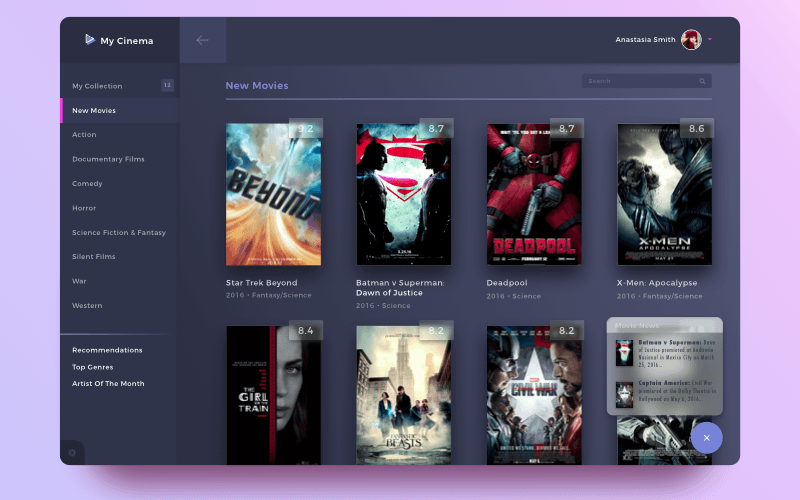The width and height of the screenshot is (800, 500).
Task: Click the Anastasia Smith username
Action: pyautogui.click(x=645, y=39)
